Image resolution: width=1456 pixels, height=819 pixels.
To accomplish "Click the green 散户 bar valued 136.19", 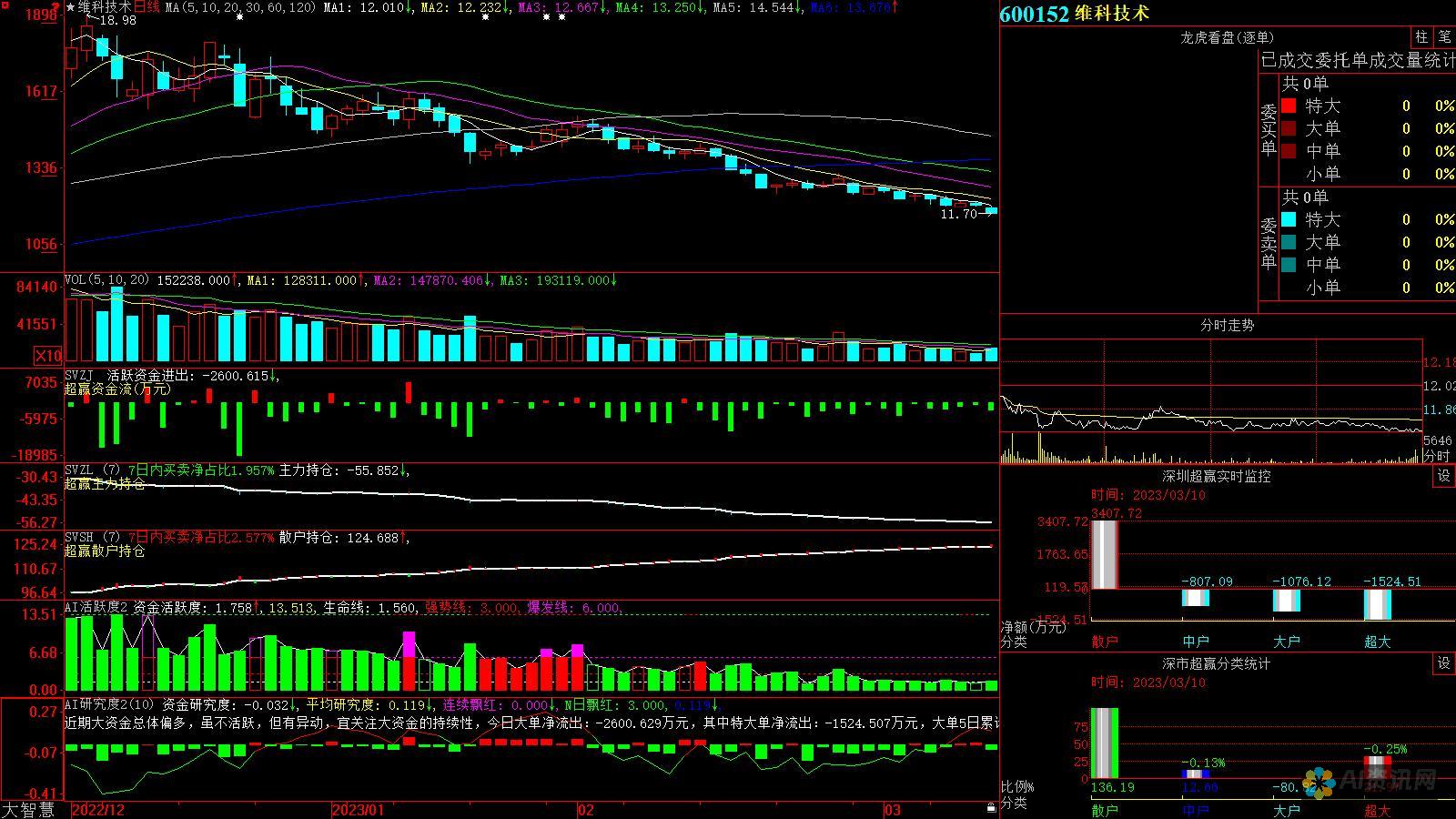I will (1105, 743).
